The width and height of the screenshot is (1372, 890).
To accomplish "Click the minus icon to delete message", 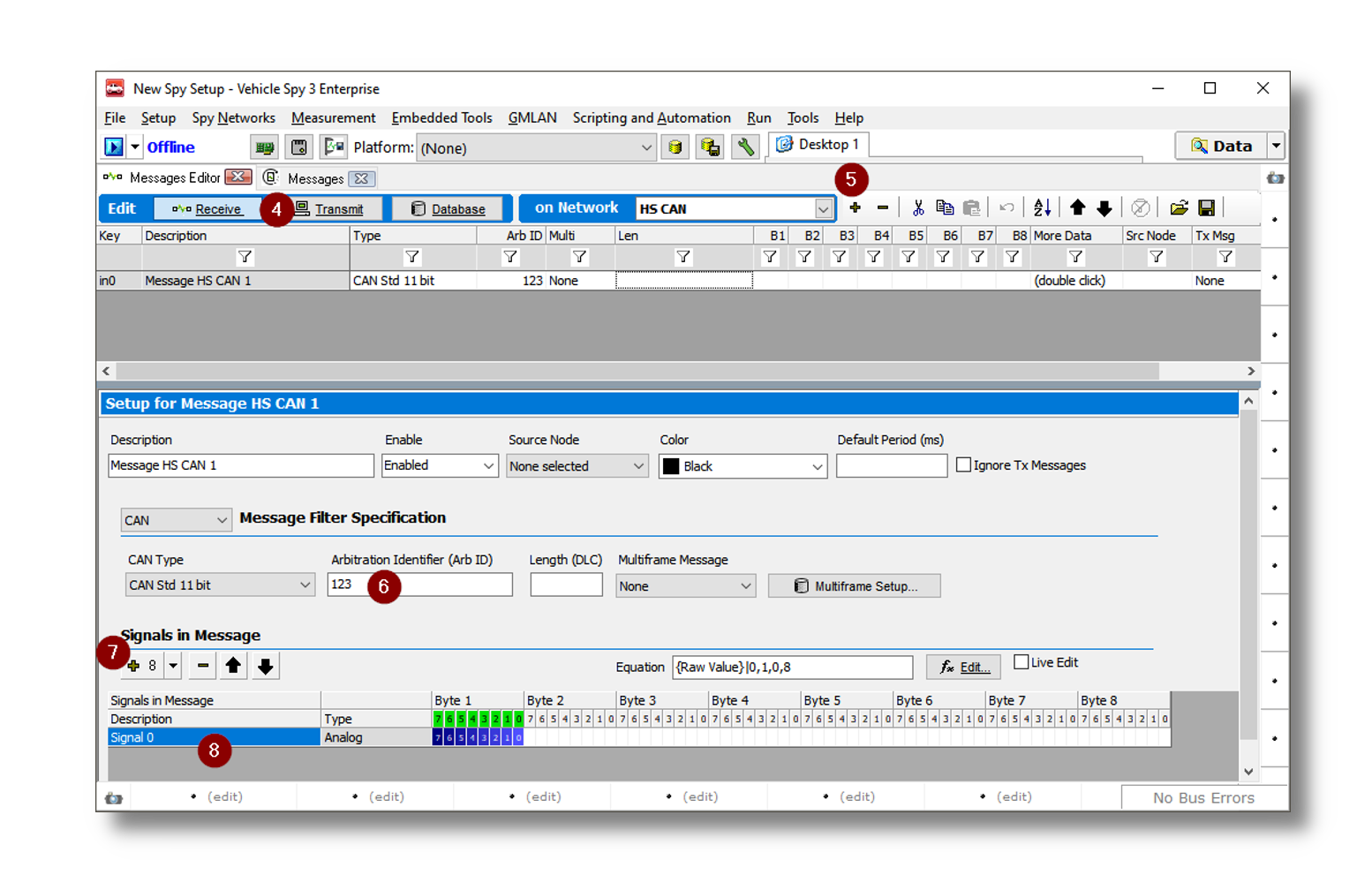I will [882, 208].
